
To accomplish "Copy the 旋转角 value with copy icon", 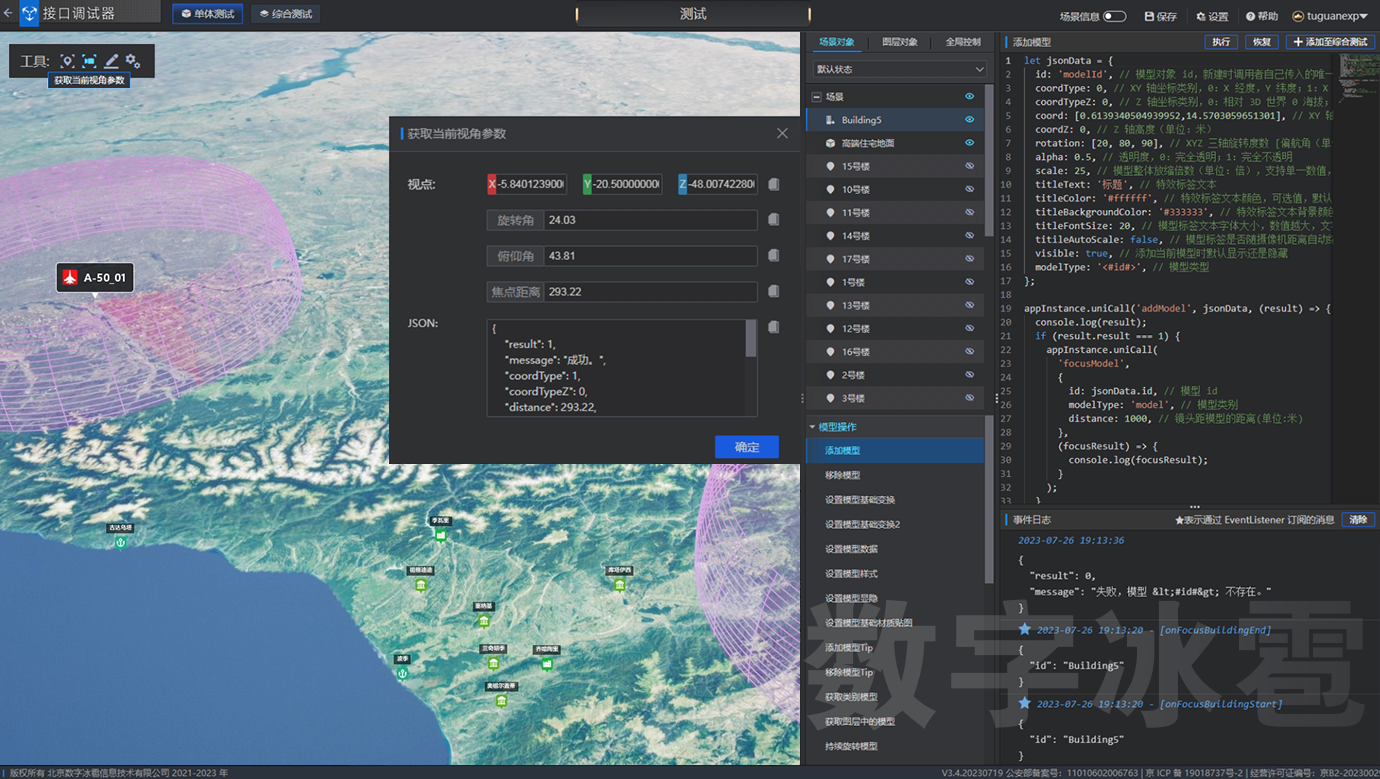I will pos(773,220).
